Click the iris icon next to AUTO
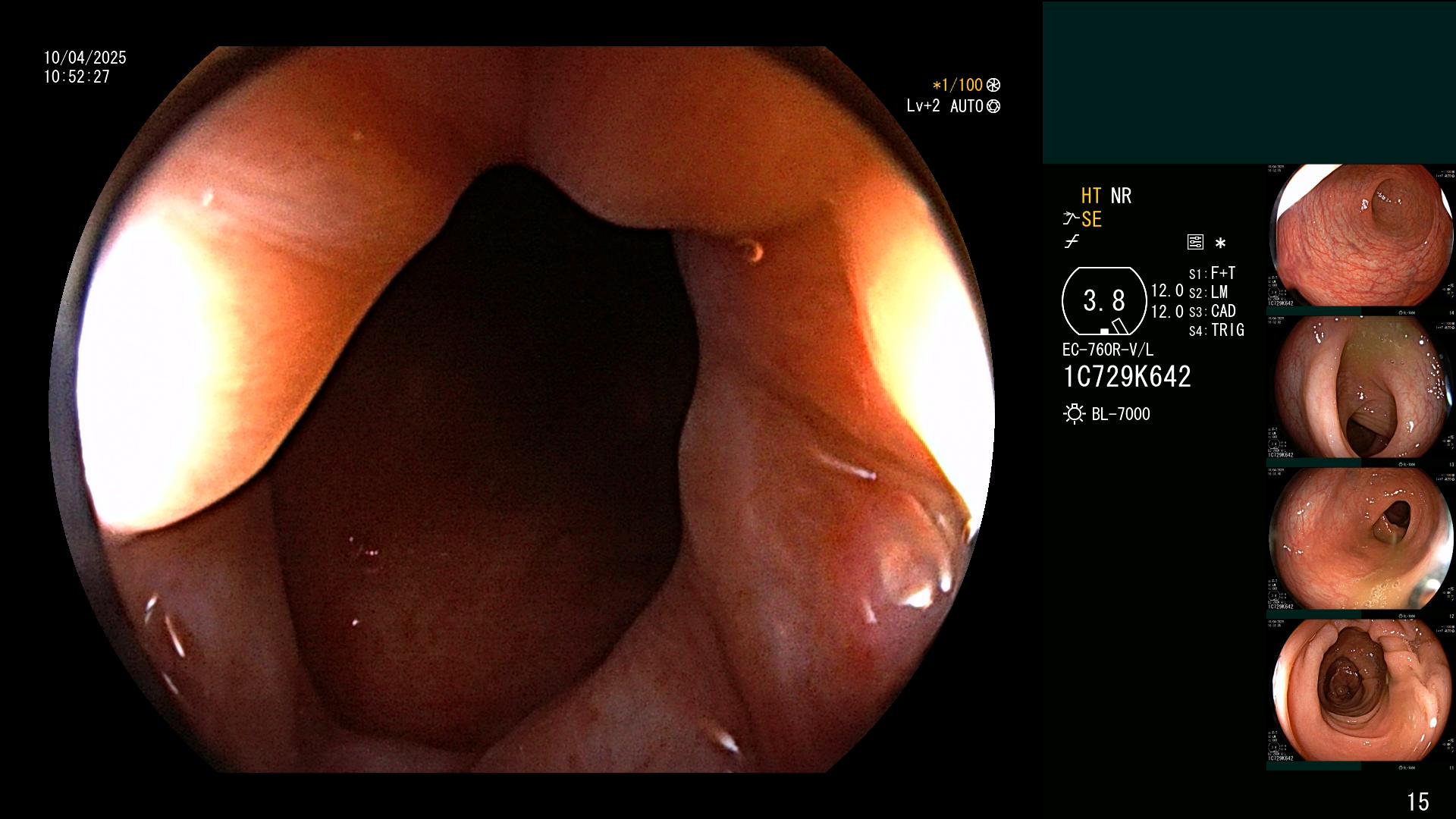1456x819 pixels. [993, 106]
